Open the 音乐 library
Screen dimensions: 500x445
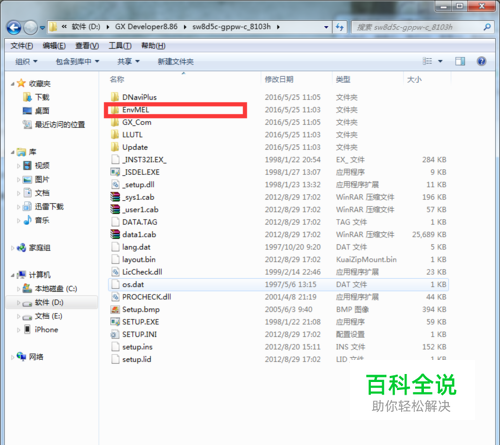[42, 220]
